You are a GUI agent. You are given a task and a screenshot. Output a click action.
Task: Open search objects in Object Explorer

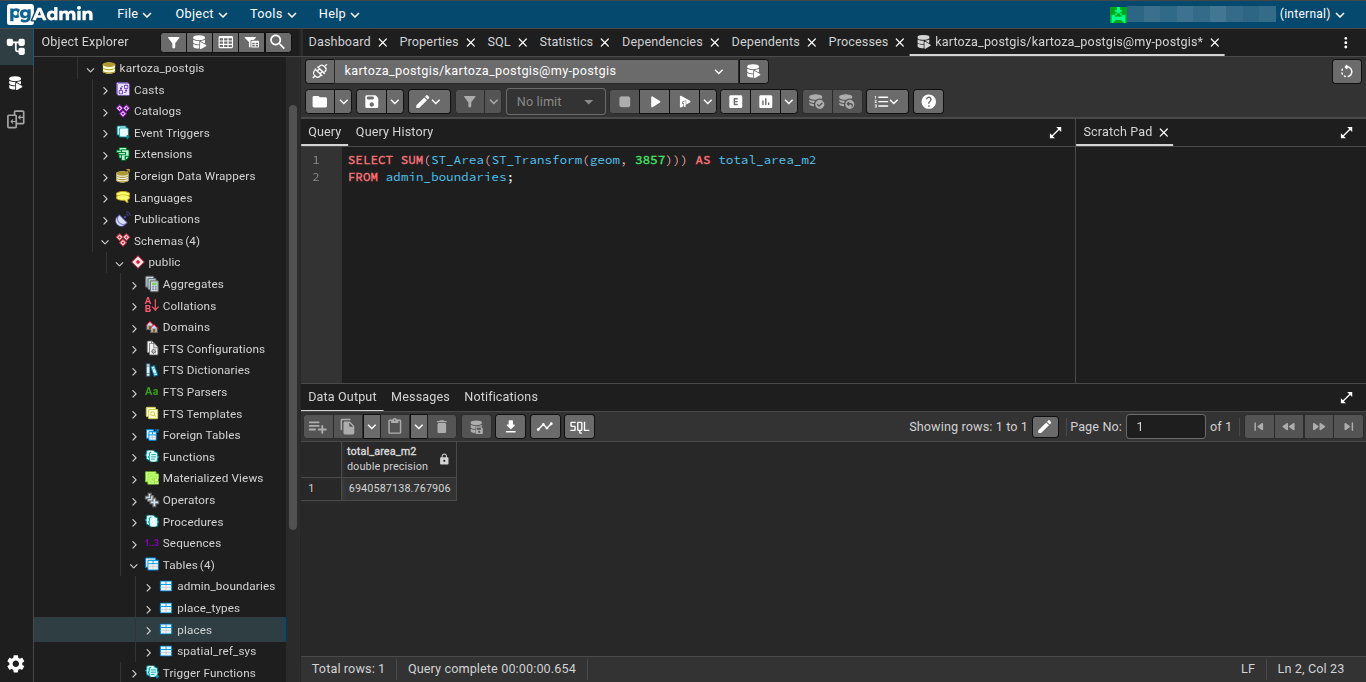coord(277,42)
